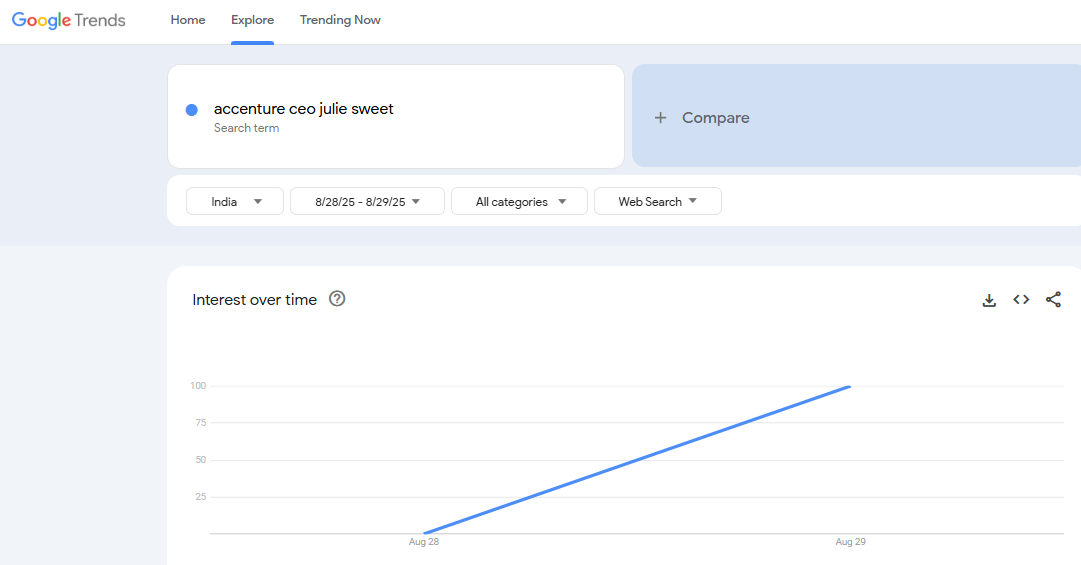
Task: Open the Trending Now tab
Action: [x=340, y=20]
